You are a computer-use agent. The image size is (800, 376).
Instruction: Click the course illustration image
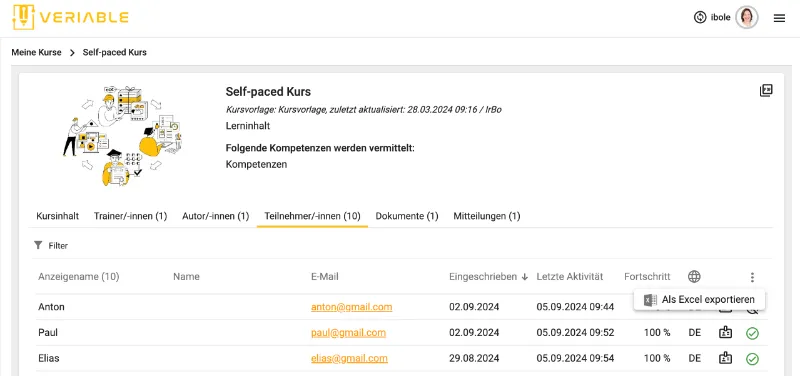point(121,136)
